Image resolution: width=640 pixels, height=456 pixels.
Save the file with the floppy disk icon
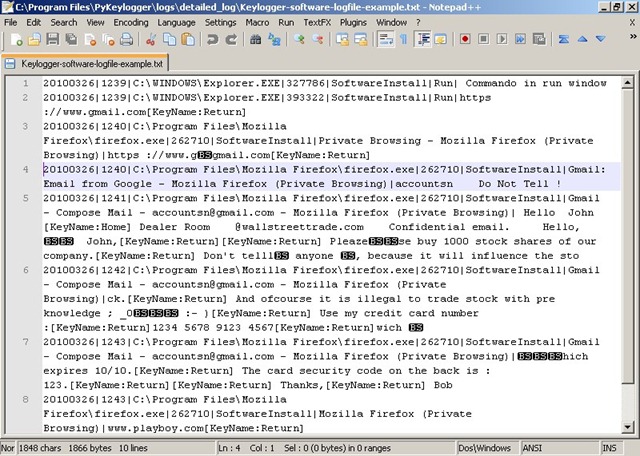click(53, 40)
